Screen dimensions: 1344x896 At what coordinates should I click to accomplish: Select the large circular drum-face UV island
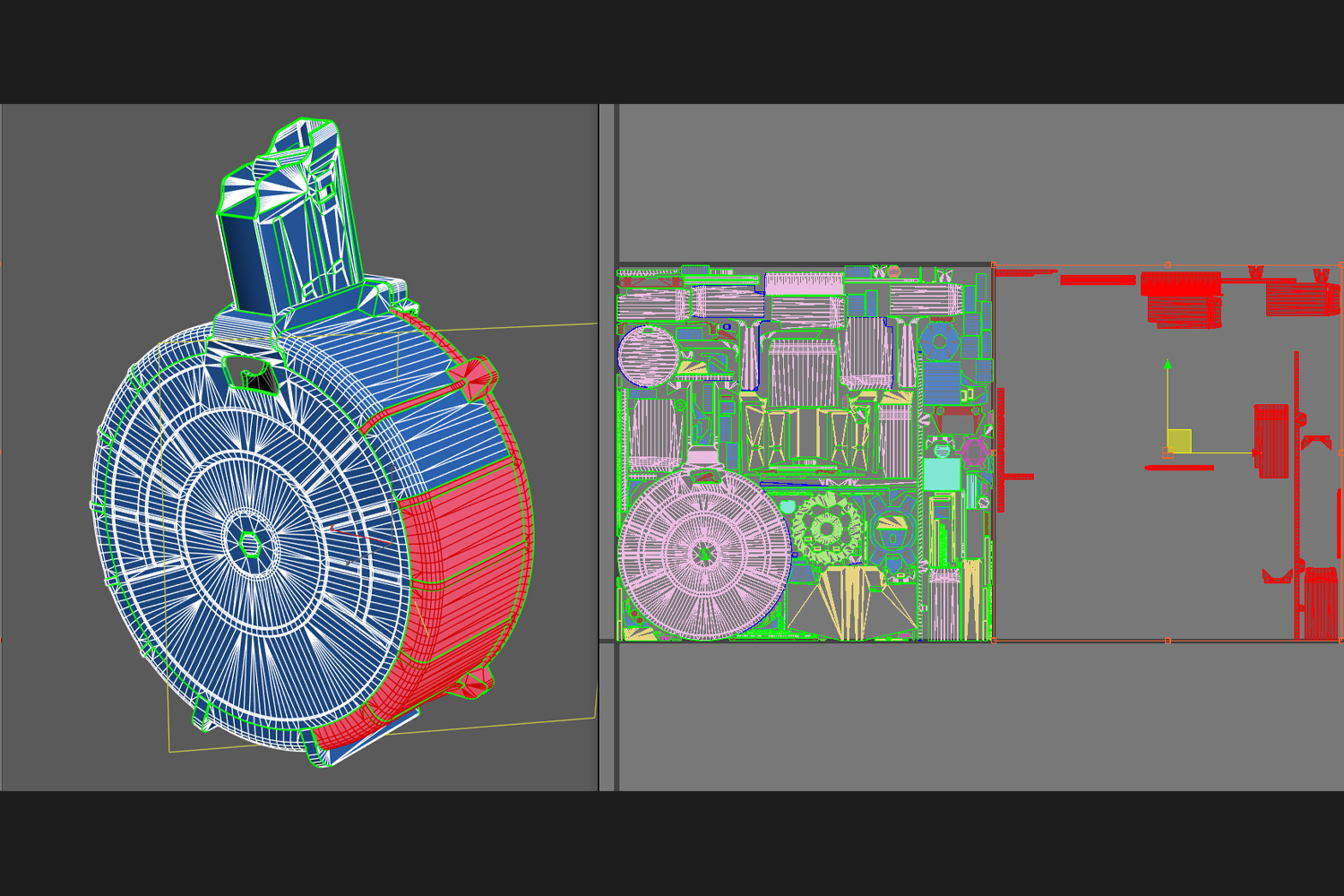coord(704,556)
